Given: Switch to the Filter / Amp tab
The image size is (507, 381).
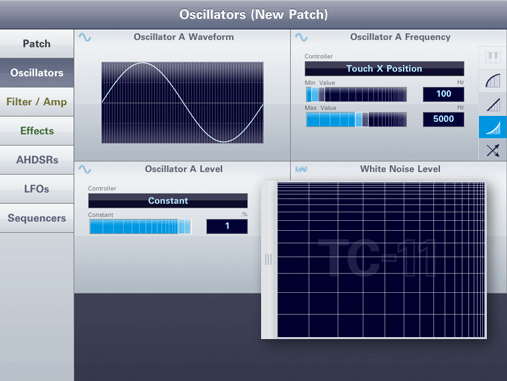Looking at the screenshot, I should click(37, 102).
